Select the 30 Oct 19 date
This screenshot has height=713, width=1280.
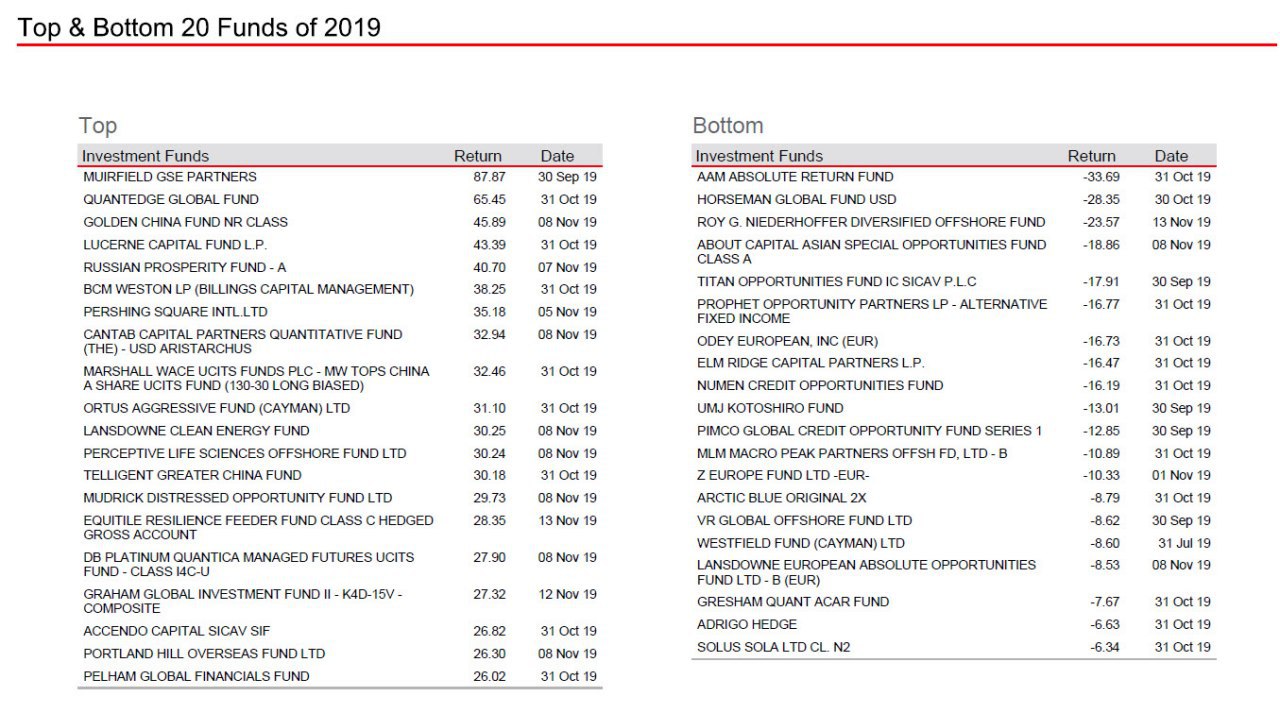coord(1182,199)
